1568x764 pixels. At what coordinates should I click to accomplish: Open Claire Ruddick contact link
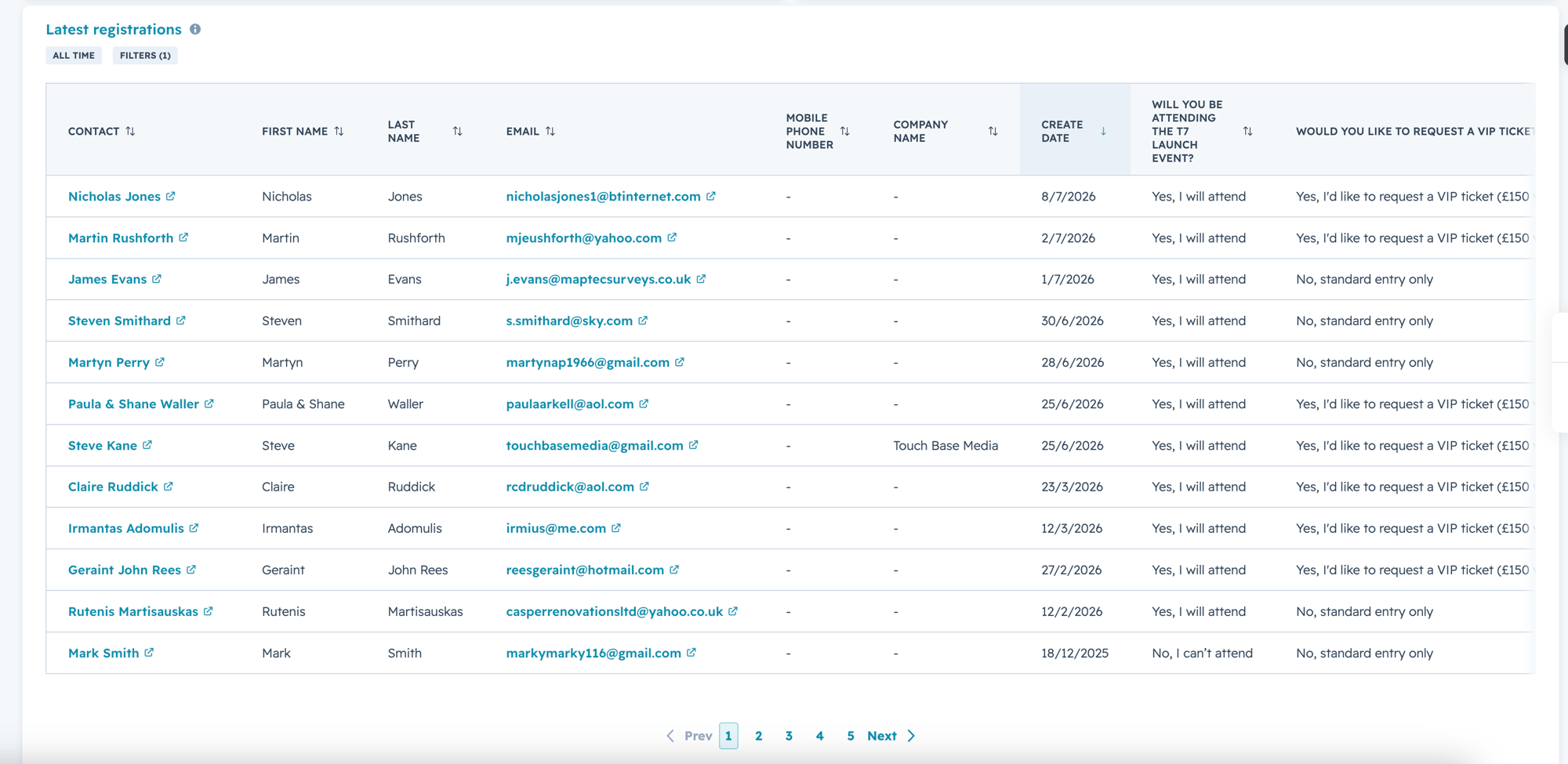(113, 487)
